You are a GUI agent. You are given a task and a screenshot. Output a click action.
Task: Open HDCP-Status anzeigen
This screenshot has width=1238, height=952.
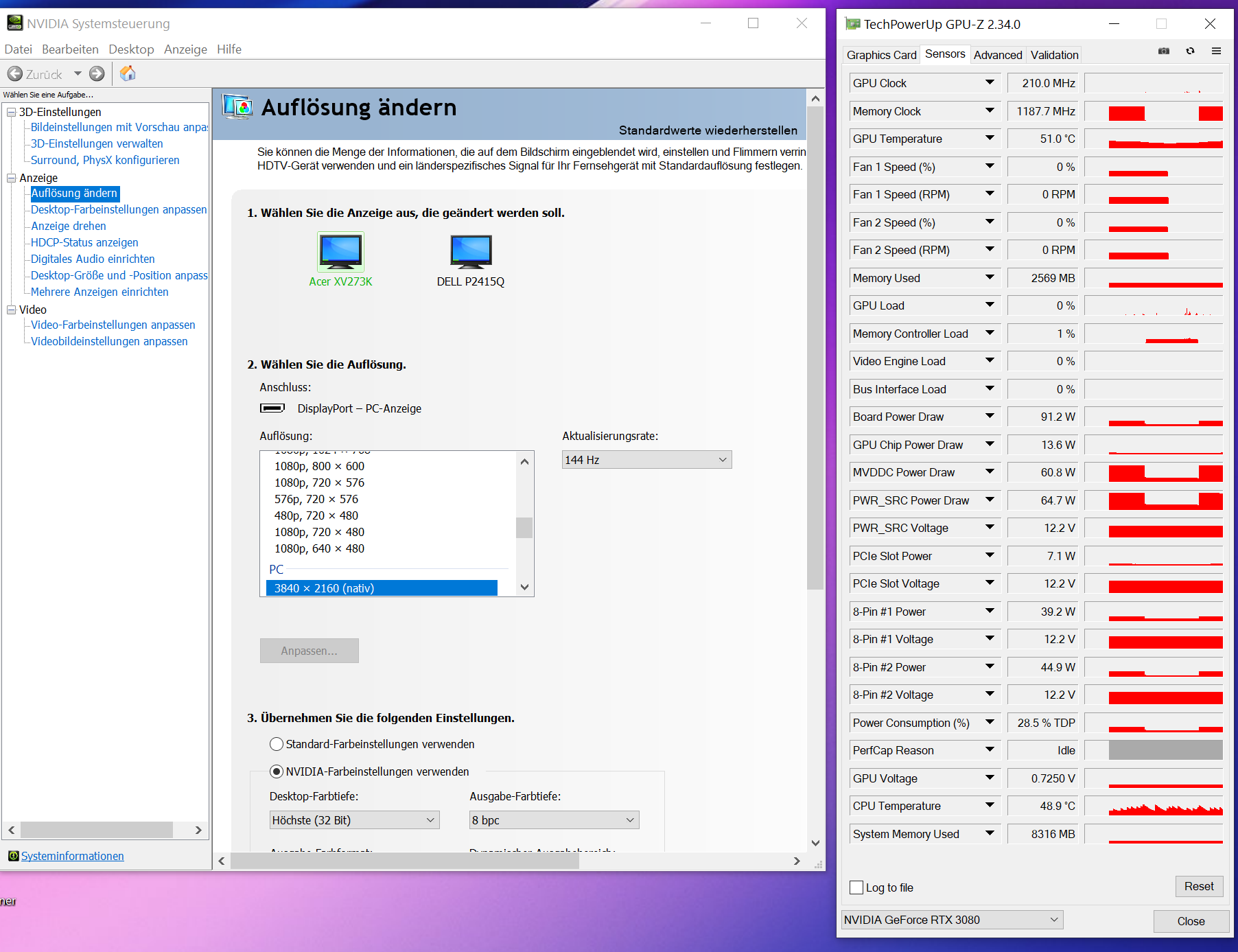point(84,242)
